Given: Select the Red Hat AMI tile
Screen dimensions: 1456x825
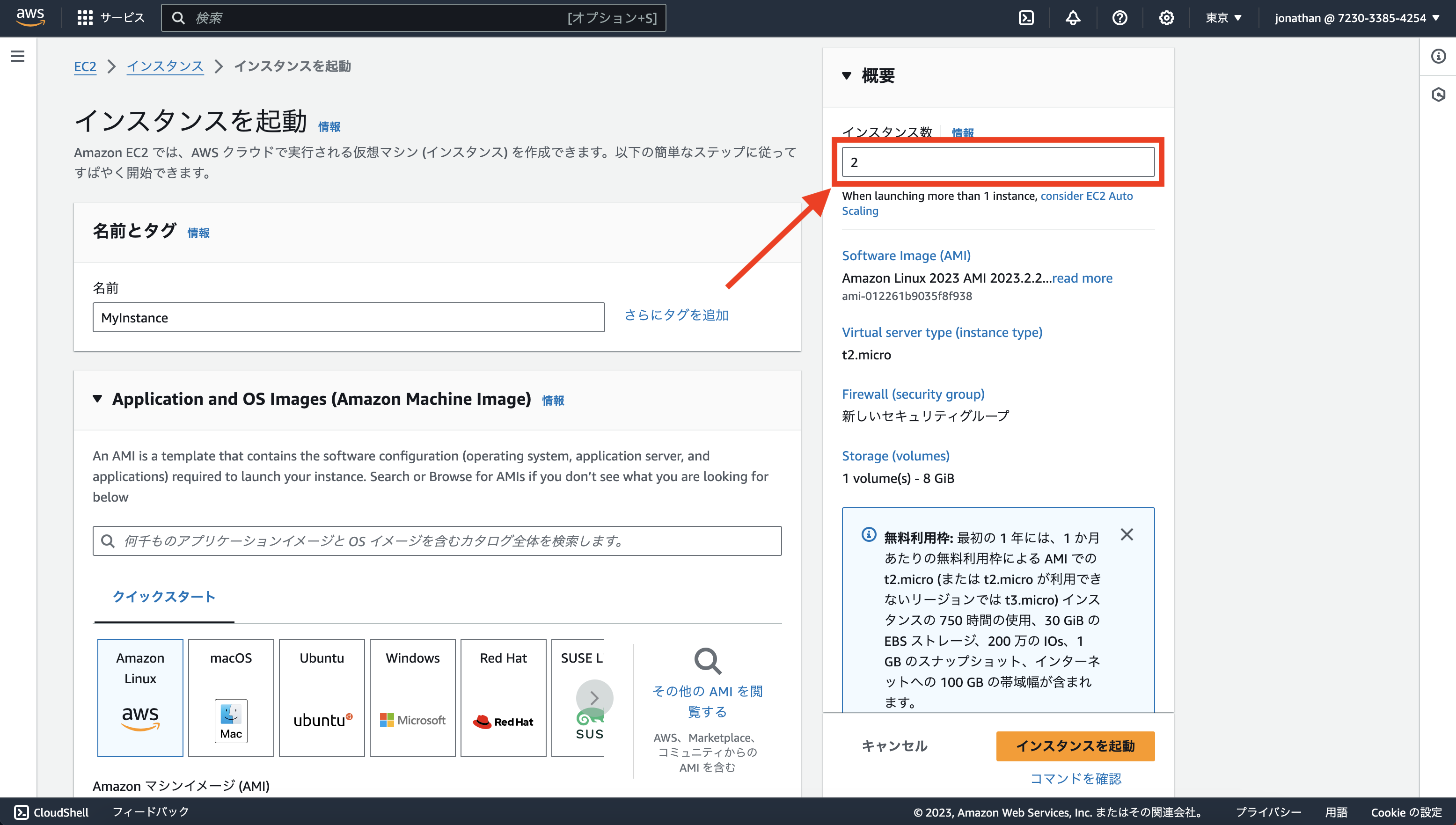Looking at the screenshot, I should (503, 698).
